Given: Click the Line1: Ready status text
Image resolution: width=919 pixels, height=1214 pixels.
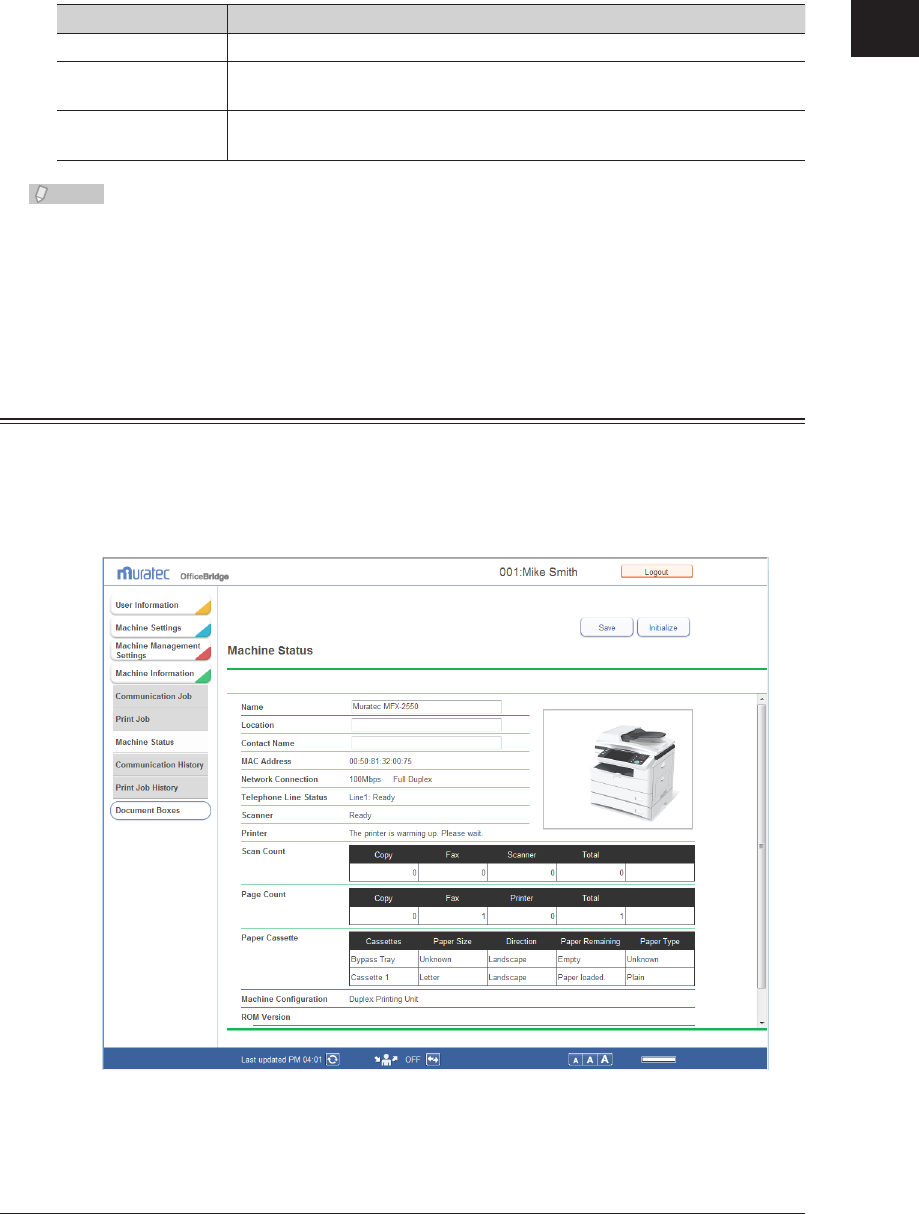Looking at the screenshot, I should pyautogui.click(x=372, y=797).
